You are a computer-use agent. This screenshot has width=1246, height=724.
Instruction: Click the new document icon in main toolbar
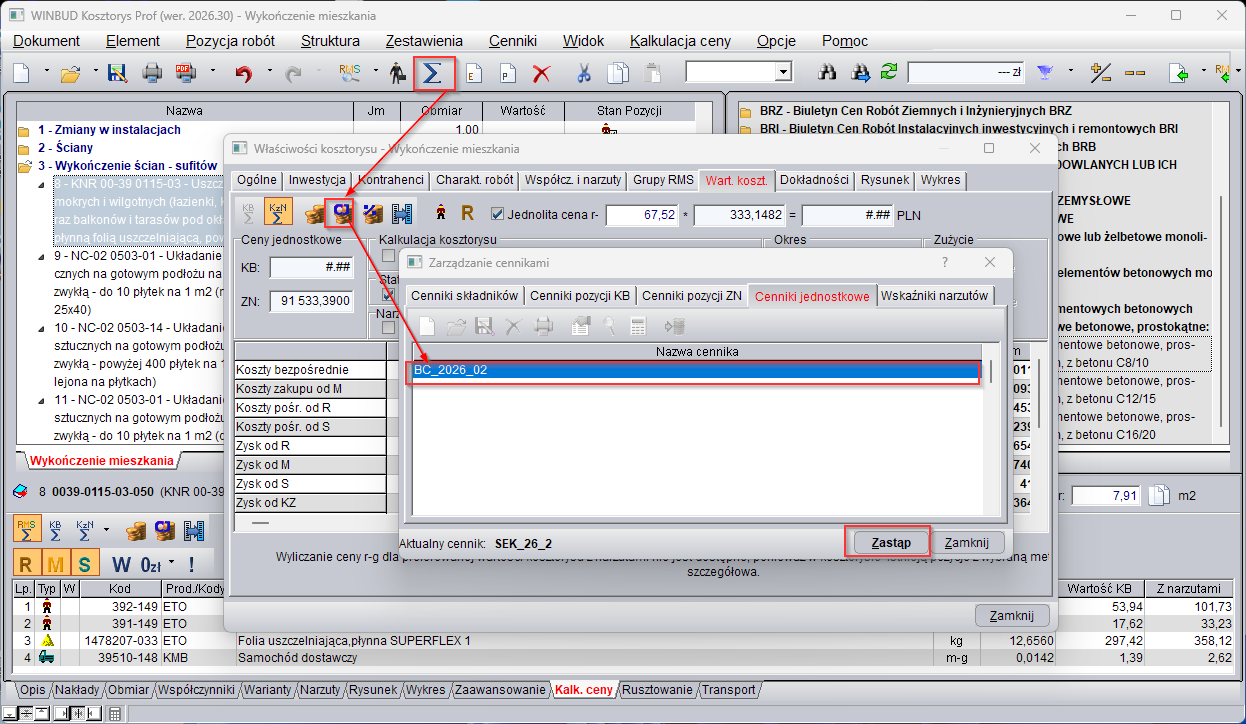click(21, 73)
